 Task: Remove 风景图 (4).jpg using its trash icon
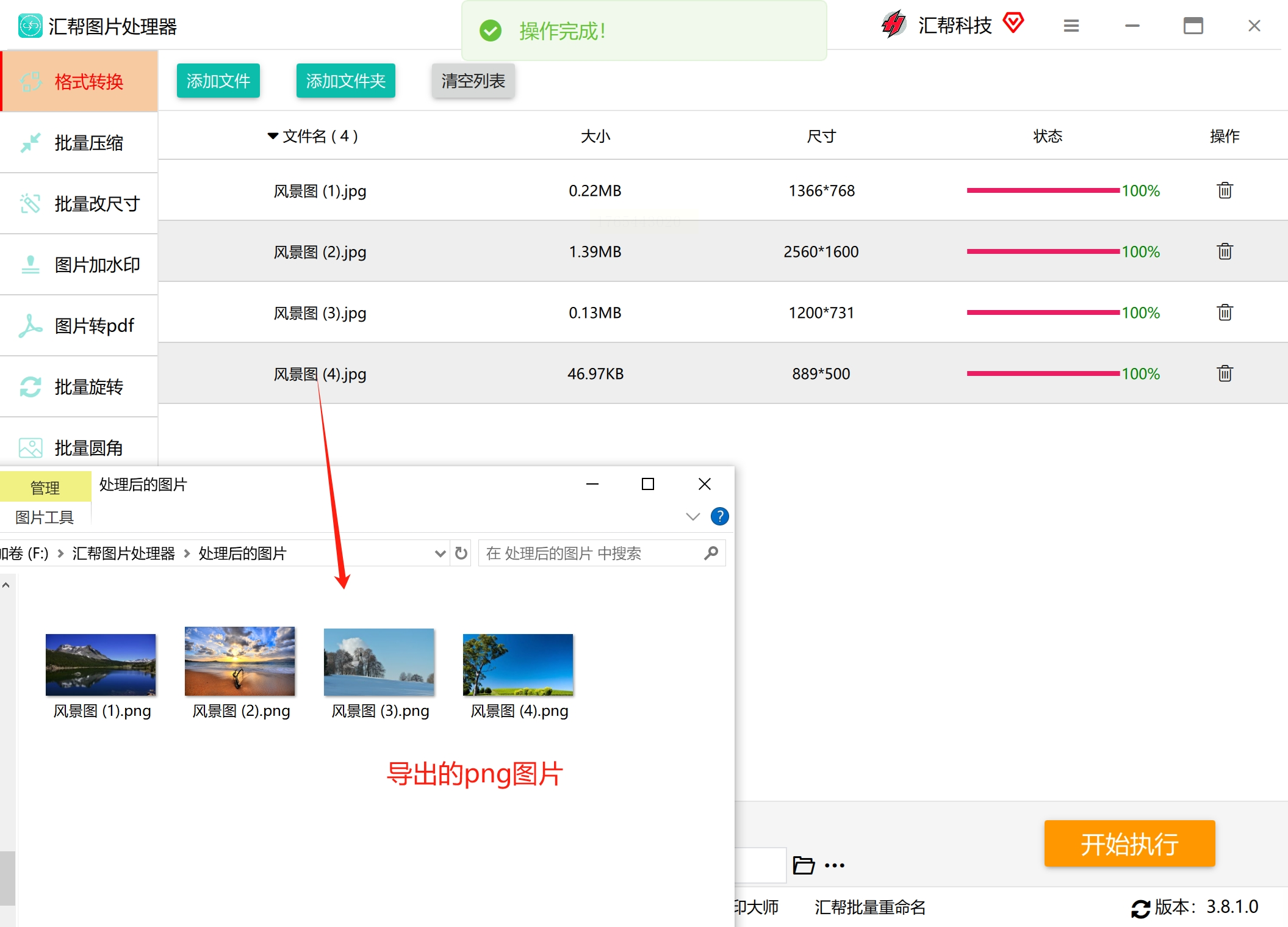pos(1225,373)
